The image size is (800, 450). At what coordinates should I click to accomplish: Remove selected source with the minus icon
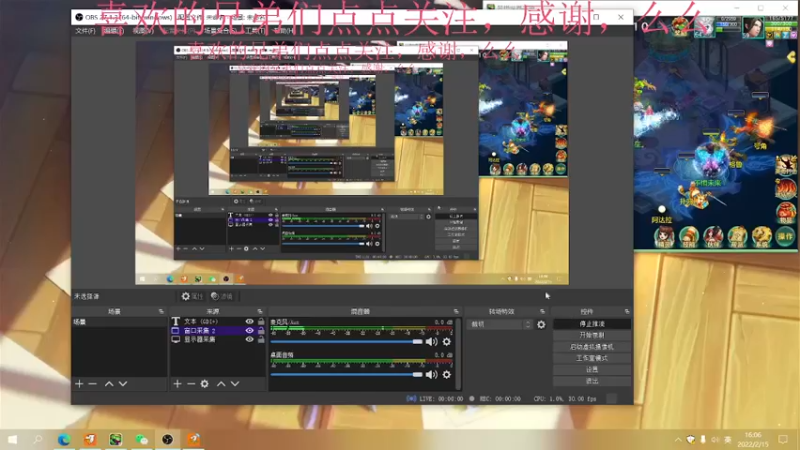[x=191, y=384]
